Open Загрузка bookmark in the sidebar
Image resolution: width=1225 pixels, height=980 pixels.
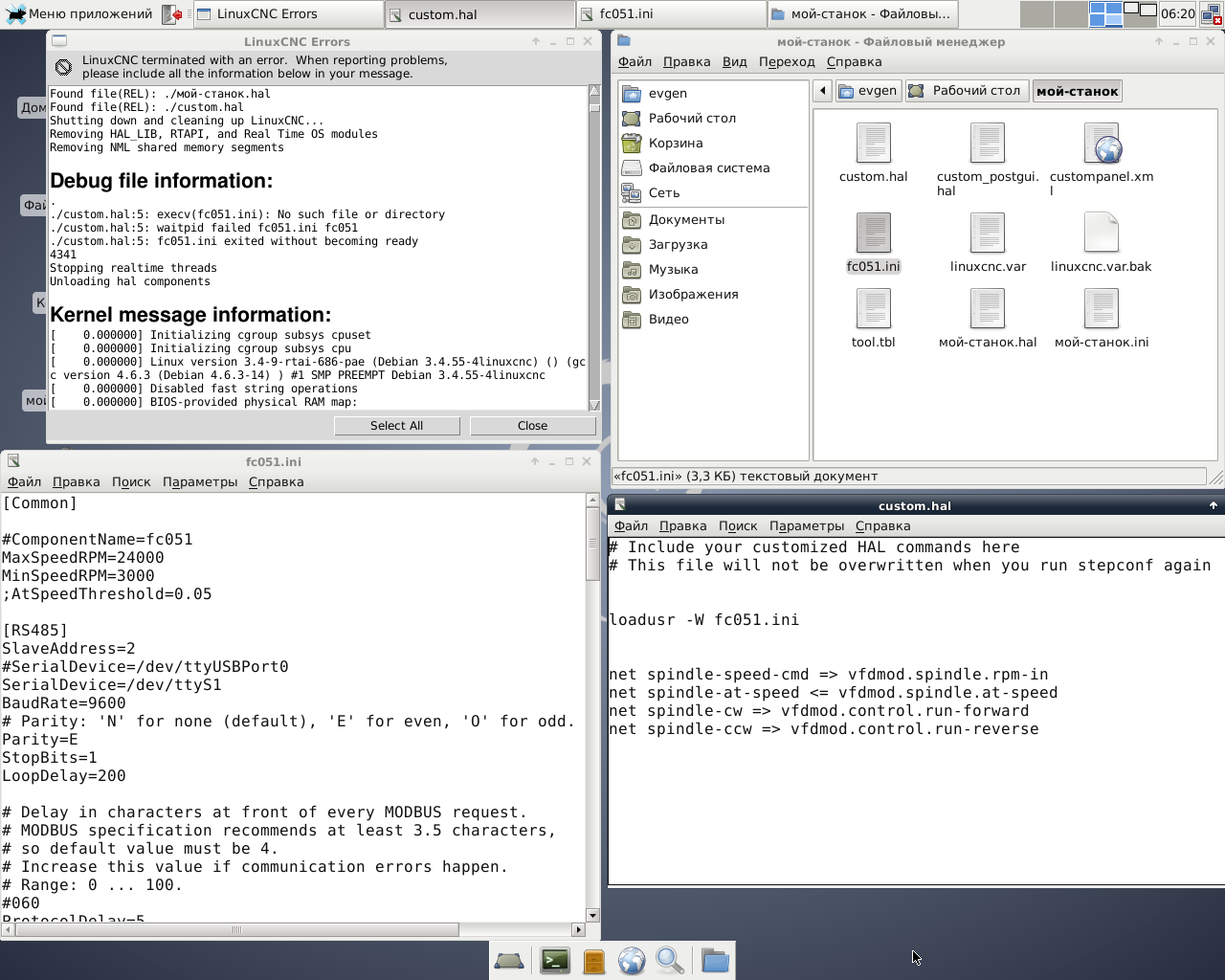coord(678,244)
